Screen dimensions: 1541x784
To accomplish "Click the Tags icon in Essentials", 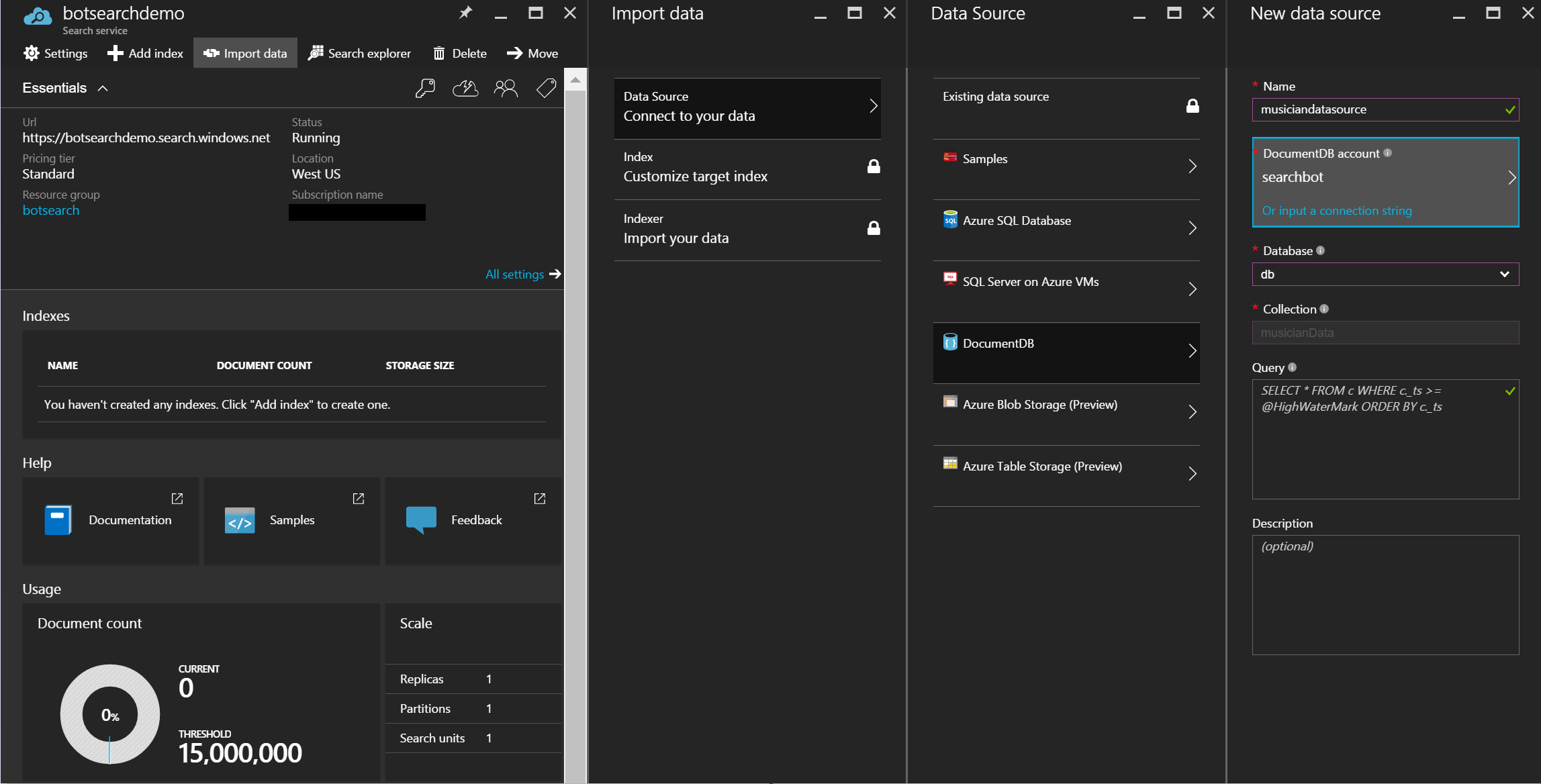I will [x=546, y=88].
